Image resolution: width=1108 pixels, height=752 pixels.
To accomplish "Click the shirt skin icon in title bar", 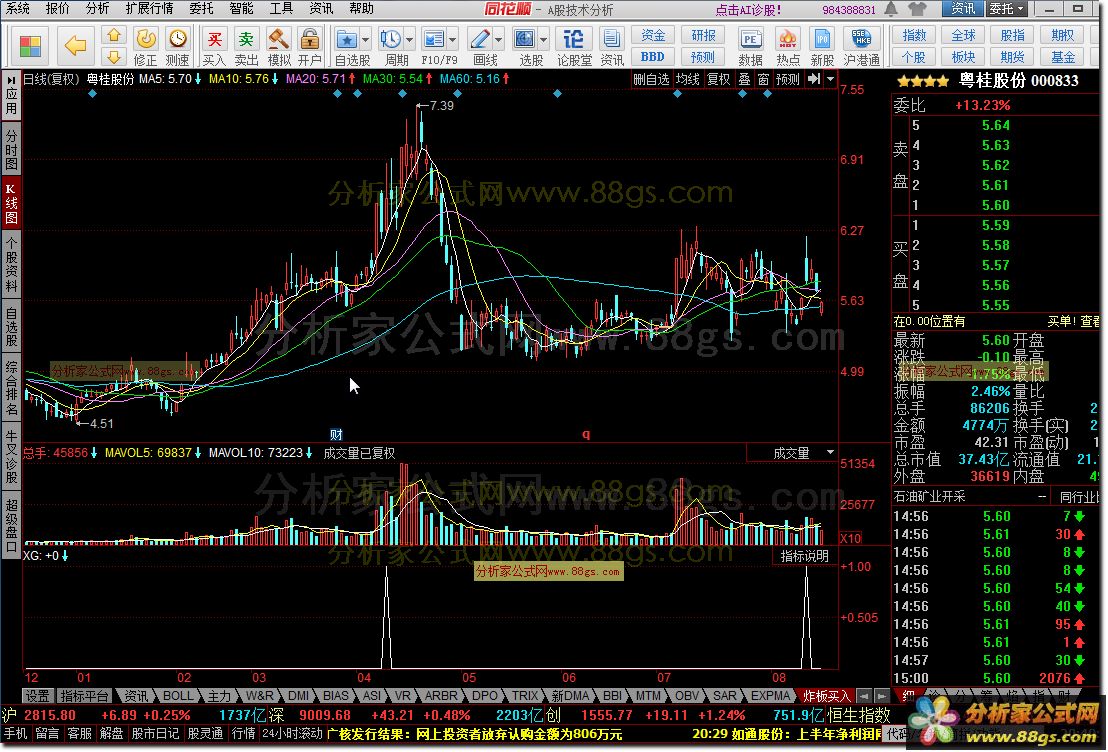I will (917, 8).
